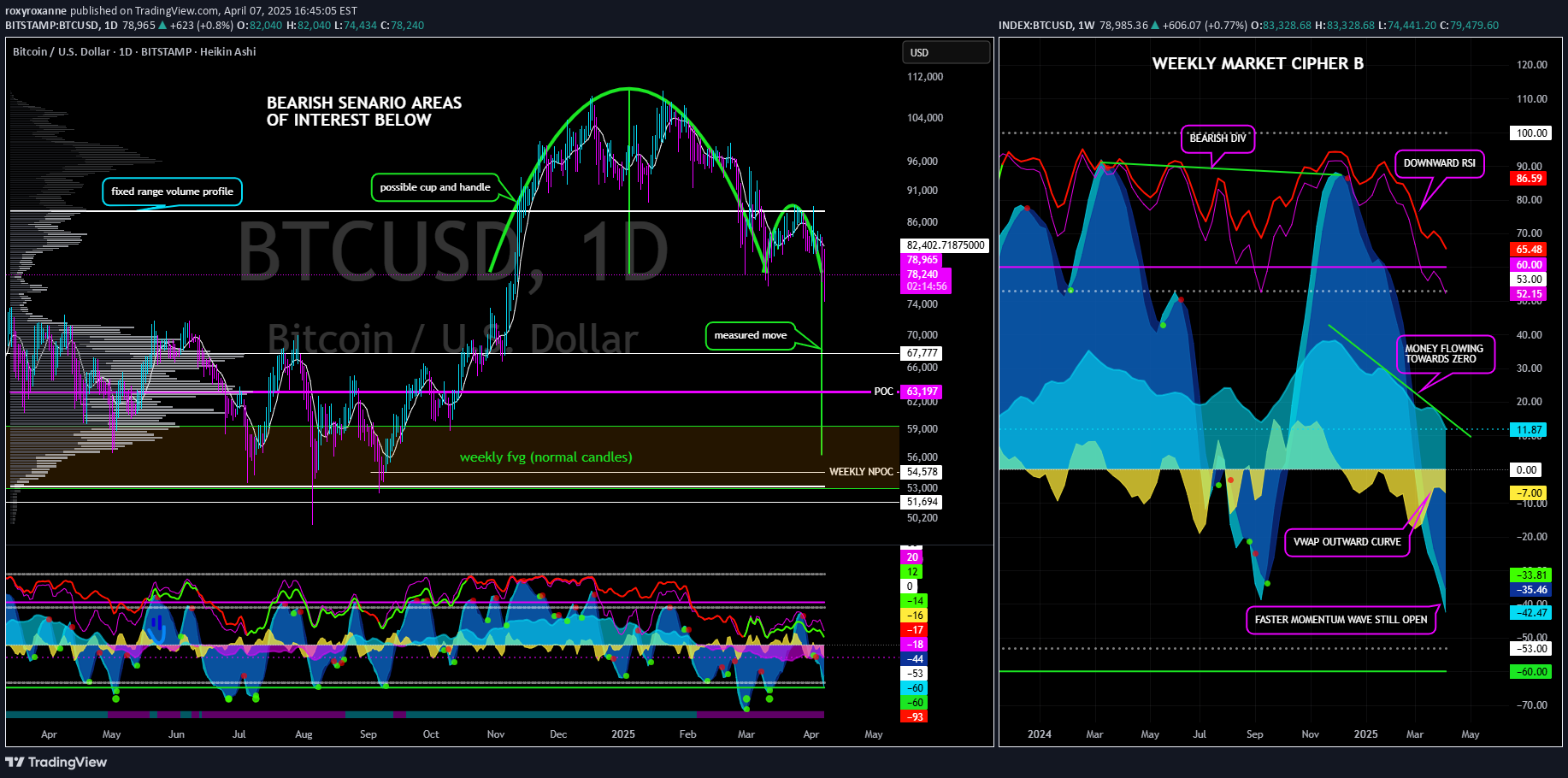Click the 'weekly fvg (normal candles)' label
The width and height of the screenshot is (1568, 778).
click(x=546, y=457)
